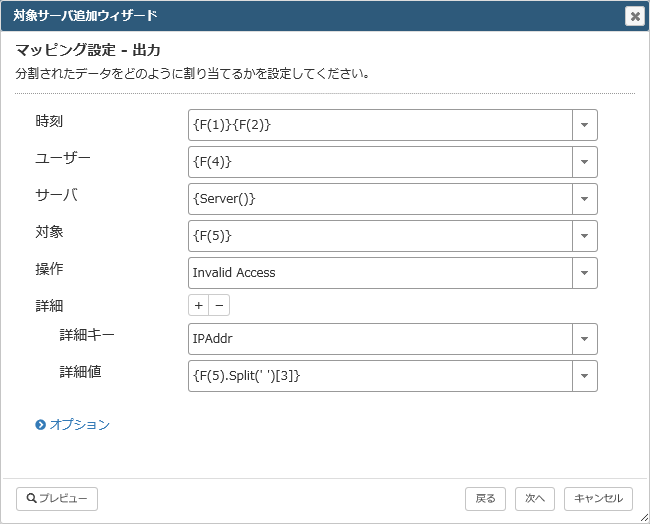Click the plus button to add a detail row

199,306
